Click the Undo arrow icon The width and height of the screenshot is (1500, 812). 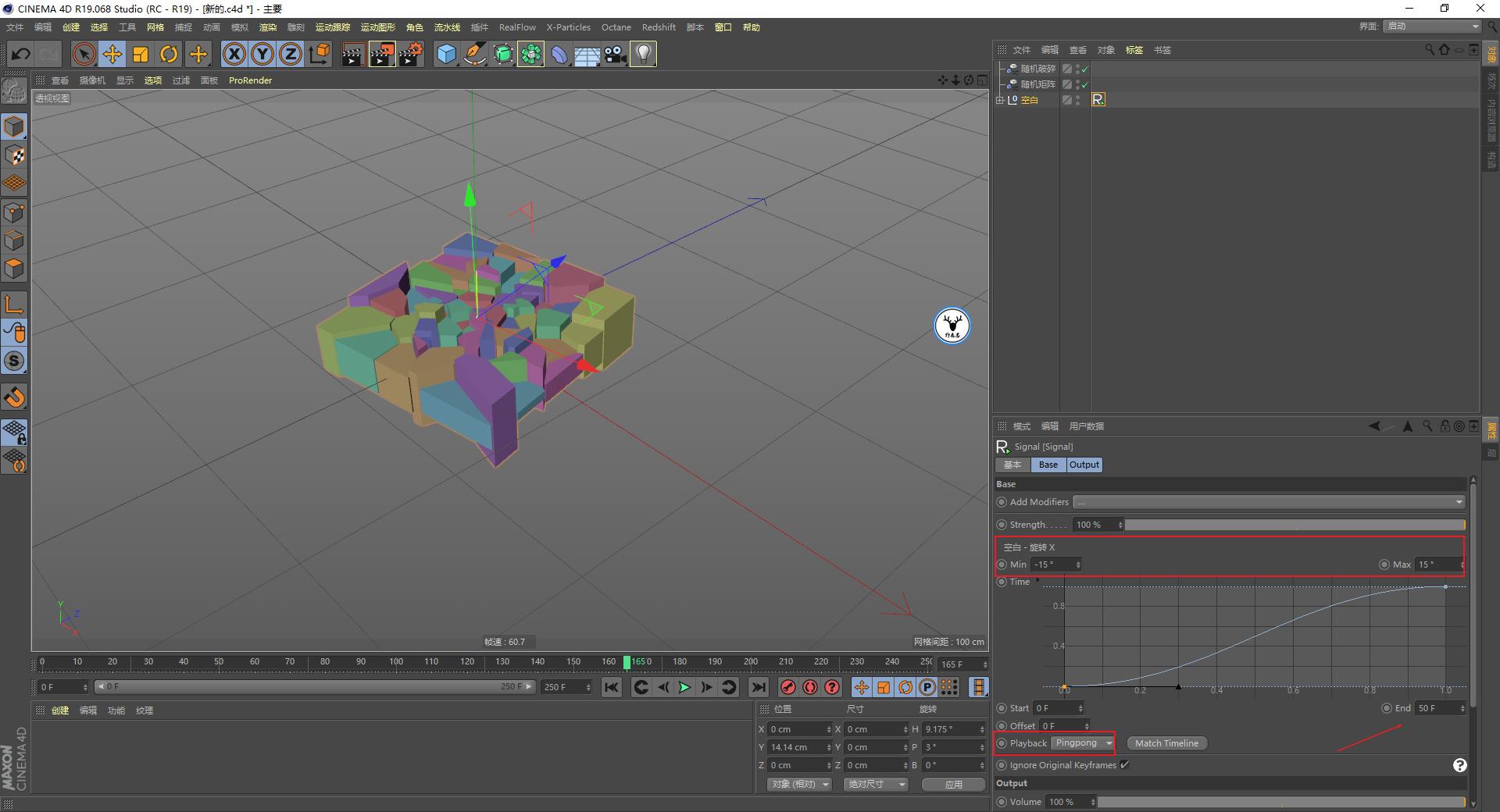coord(21,54)
